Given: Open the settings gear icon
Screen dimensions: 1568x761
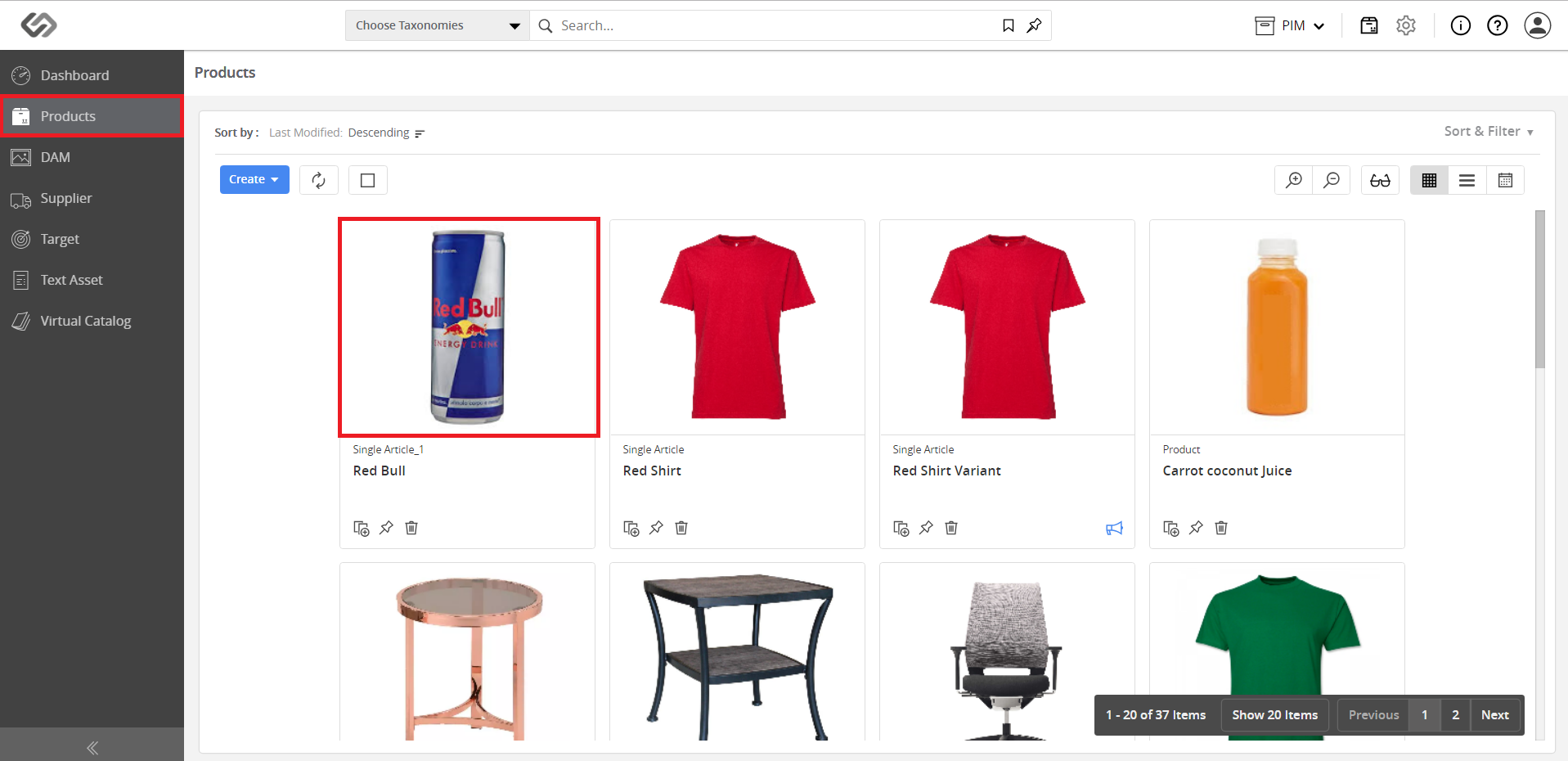Looking at the screenshot, I should pos(1406,25).
